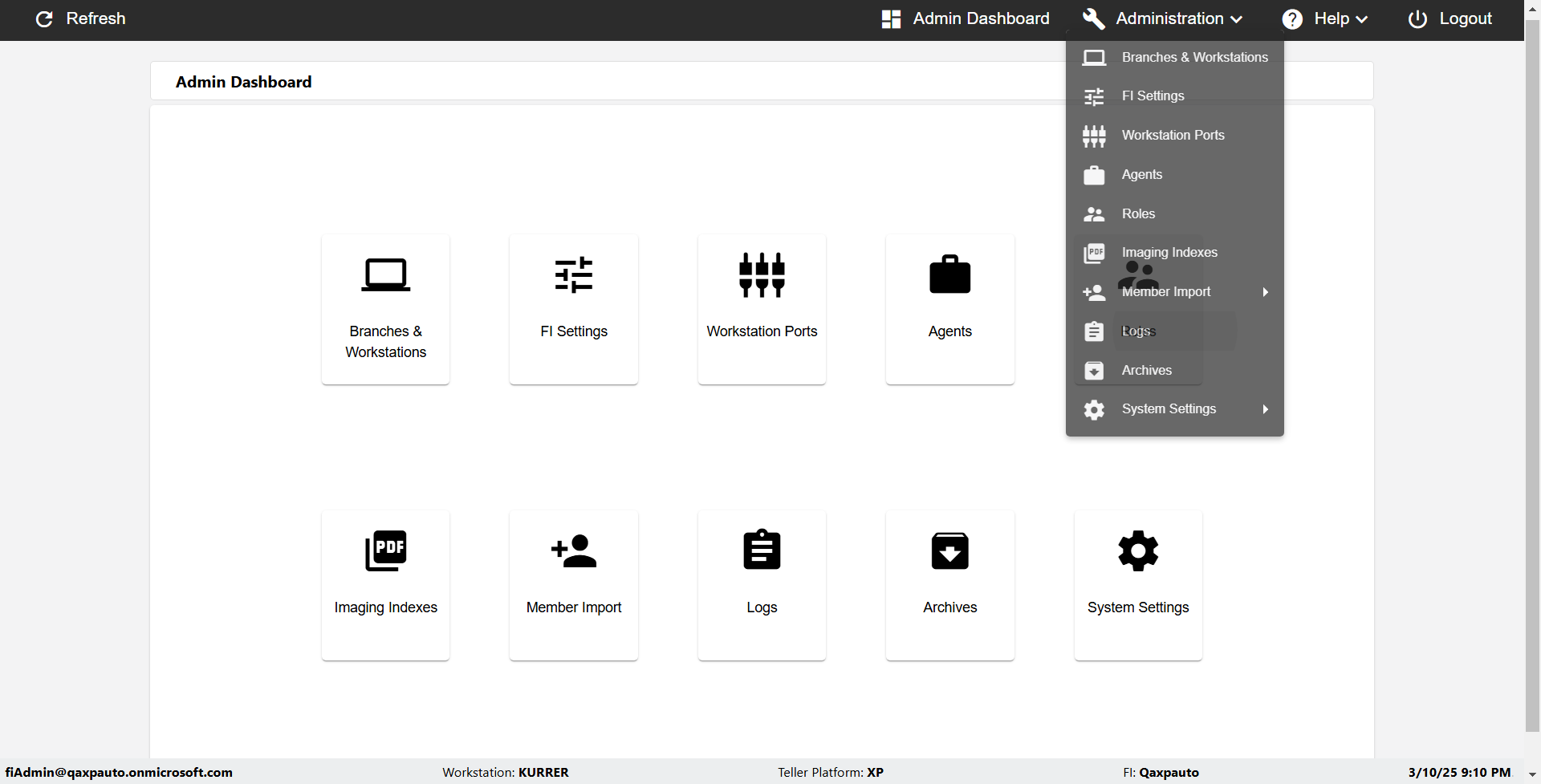The height and width of the screenshot is (784, 1541).
Task: Click the Help question mark icon
Action: point(1292,19)
